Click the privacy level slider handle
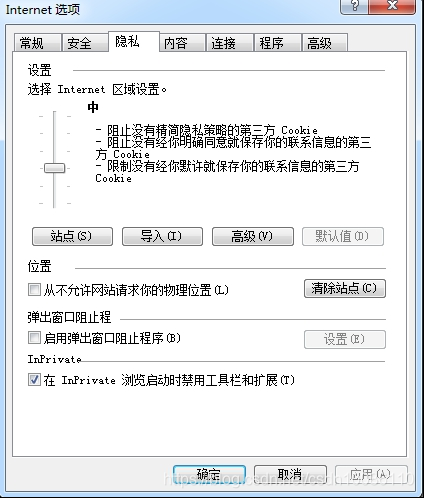The image size is (424, 498). [x=54, y=168]
